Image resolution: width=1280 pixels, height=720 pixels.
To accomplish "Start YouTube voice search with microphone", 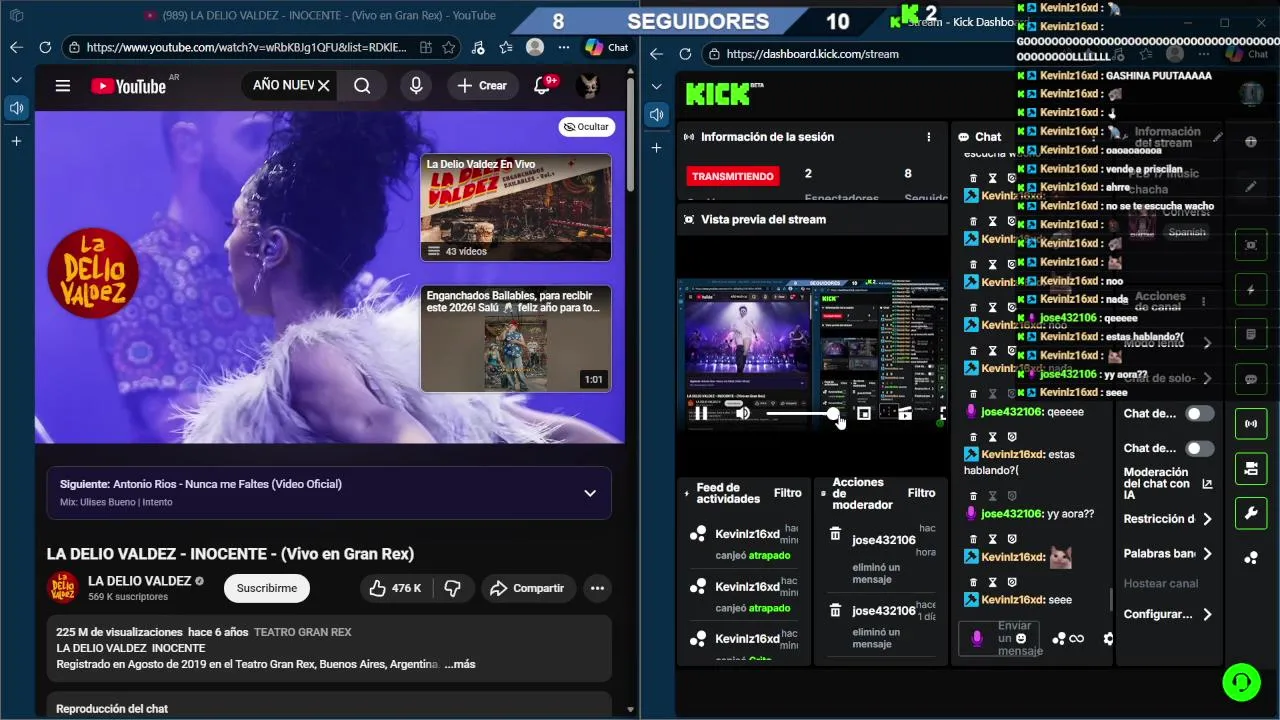I will tap(416, 86).
